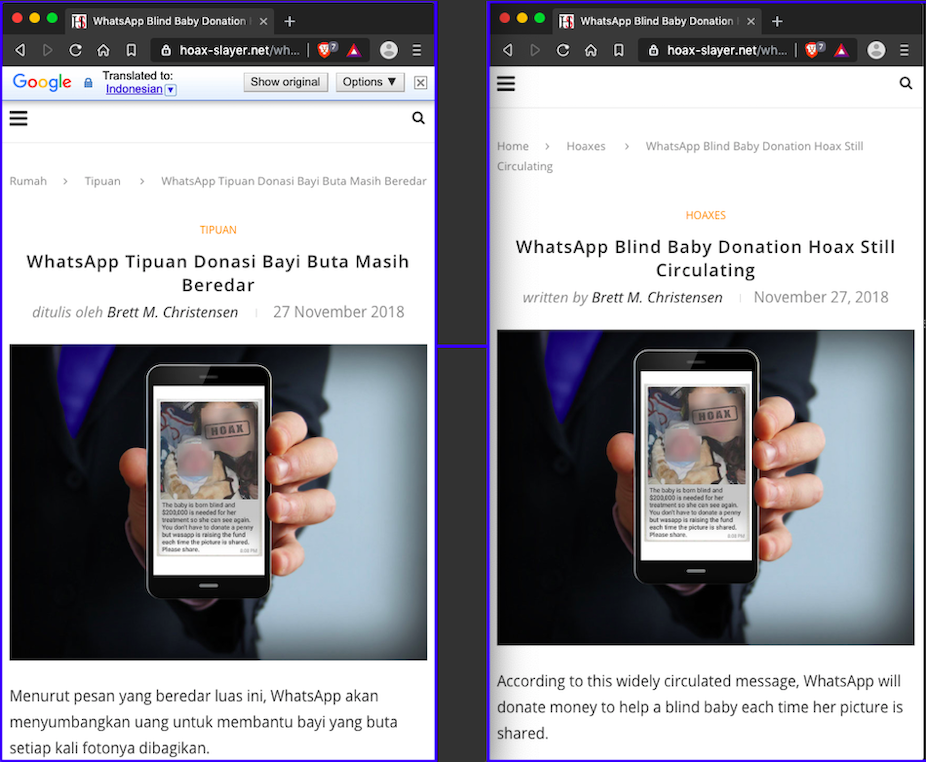926x762 pixels.
Task: Click the red close window button of right window
Action: coord(504,18)
